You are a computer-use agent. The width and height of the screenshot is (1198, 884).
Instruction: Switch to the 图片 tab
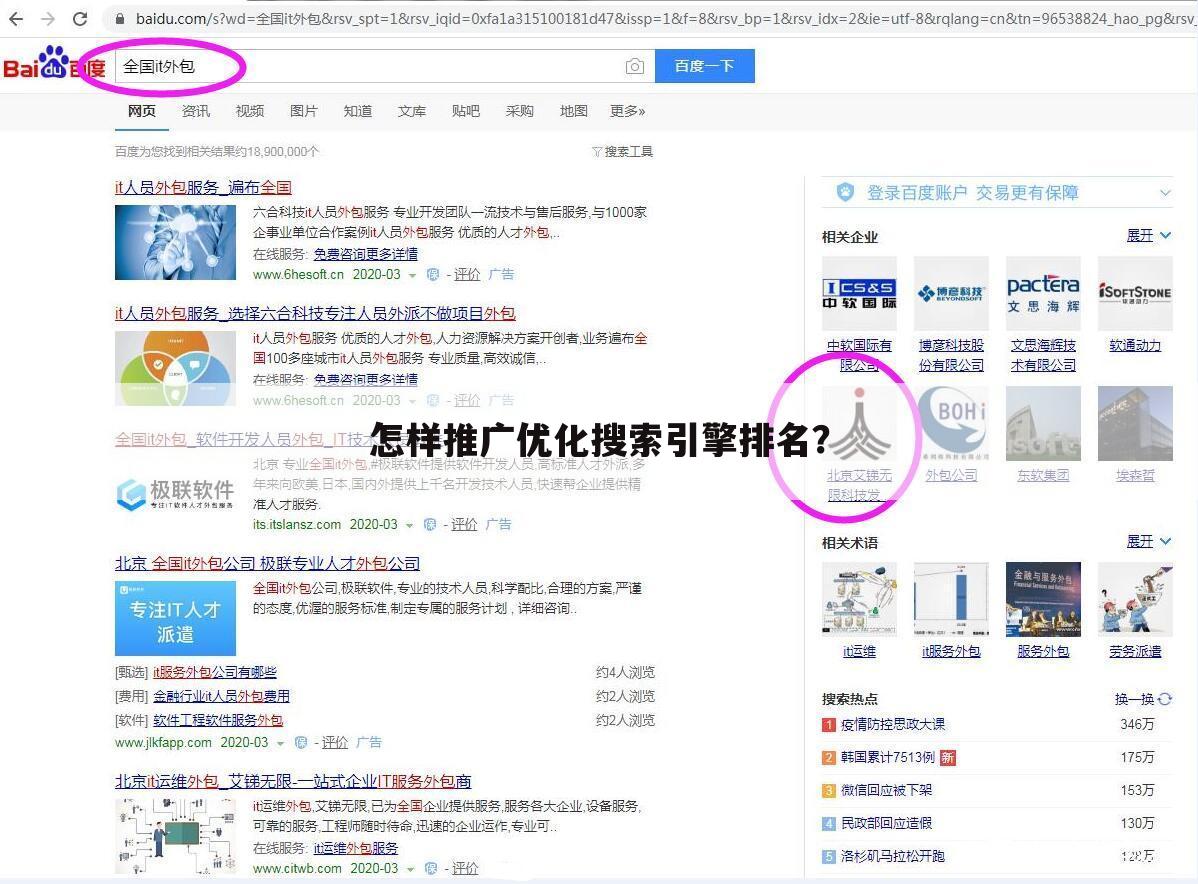pos(303,111)
